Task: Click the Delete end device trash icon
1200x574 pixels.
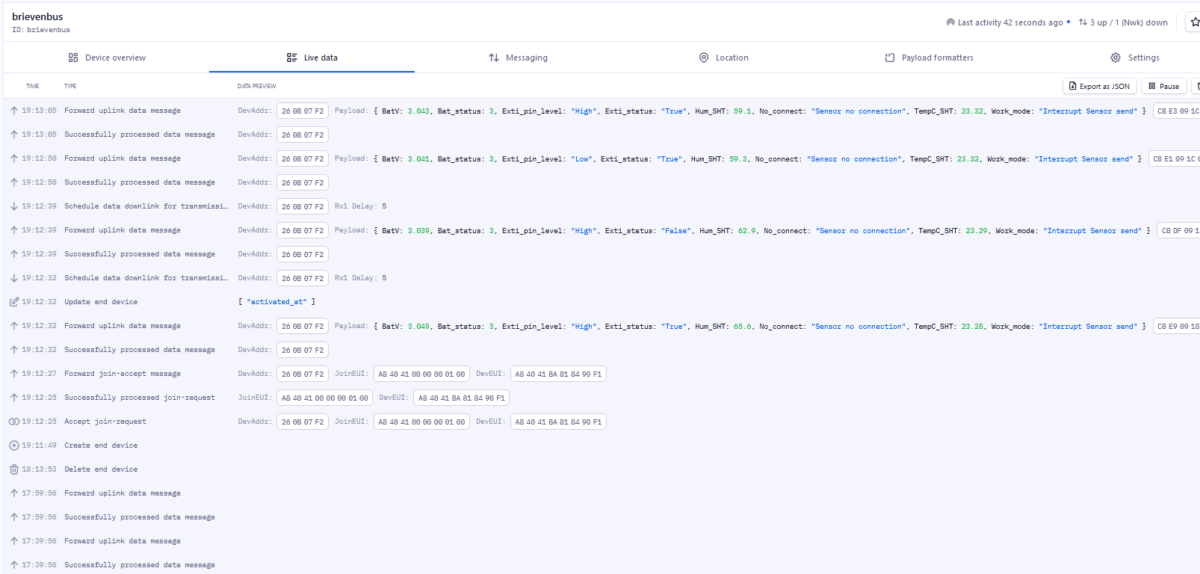Action: coord(14,469)
